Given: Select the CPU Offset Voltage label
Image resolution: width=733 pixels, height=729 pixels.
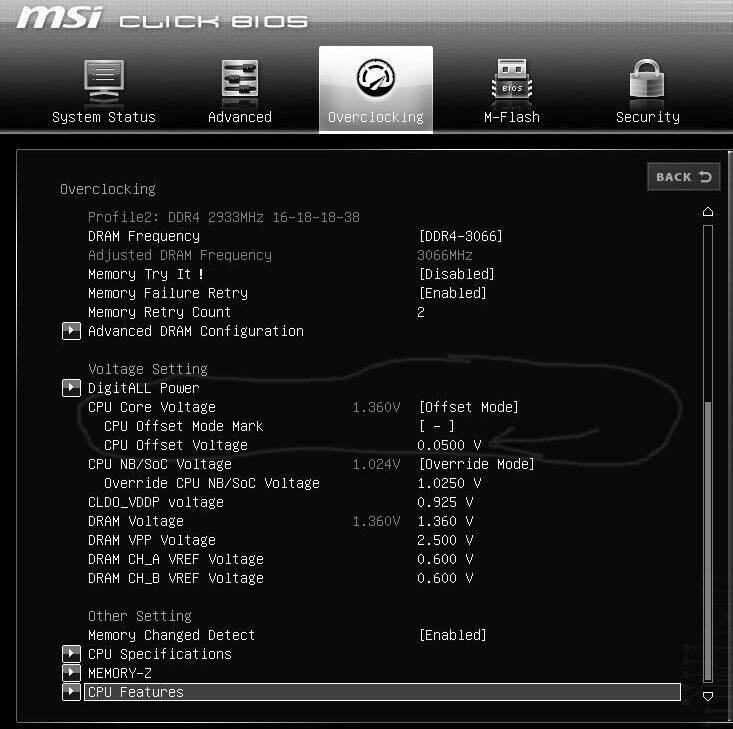Looking at the screenshot, I should pyautogui.click(x=175, y=445).
